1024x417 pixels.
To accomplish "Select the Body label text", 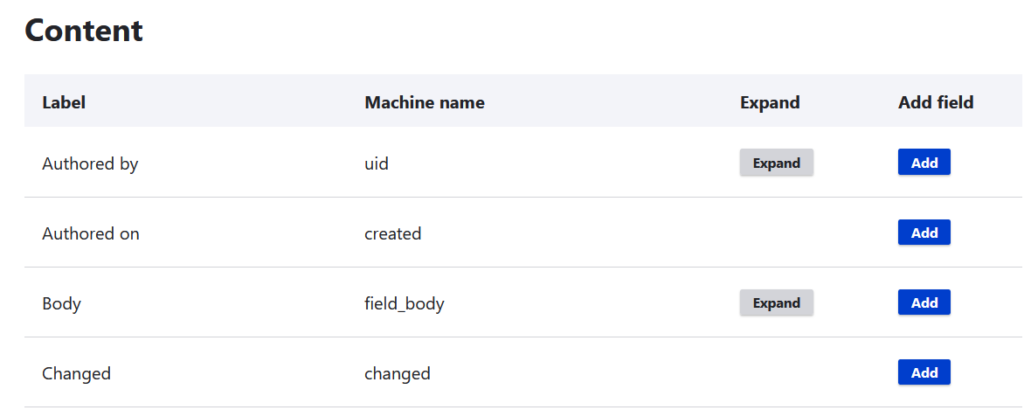I will [61, 304].
